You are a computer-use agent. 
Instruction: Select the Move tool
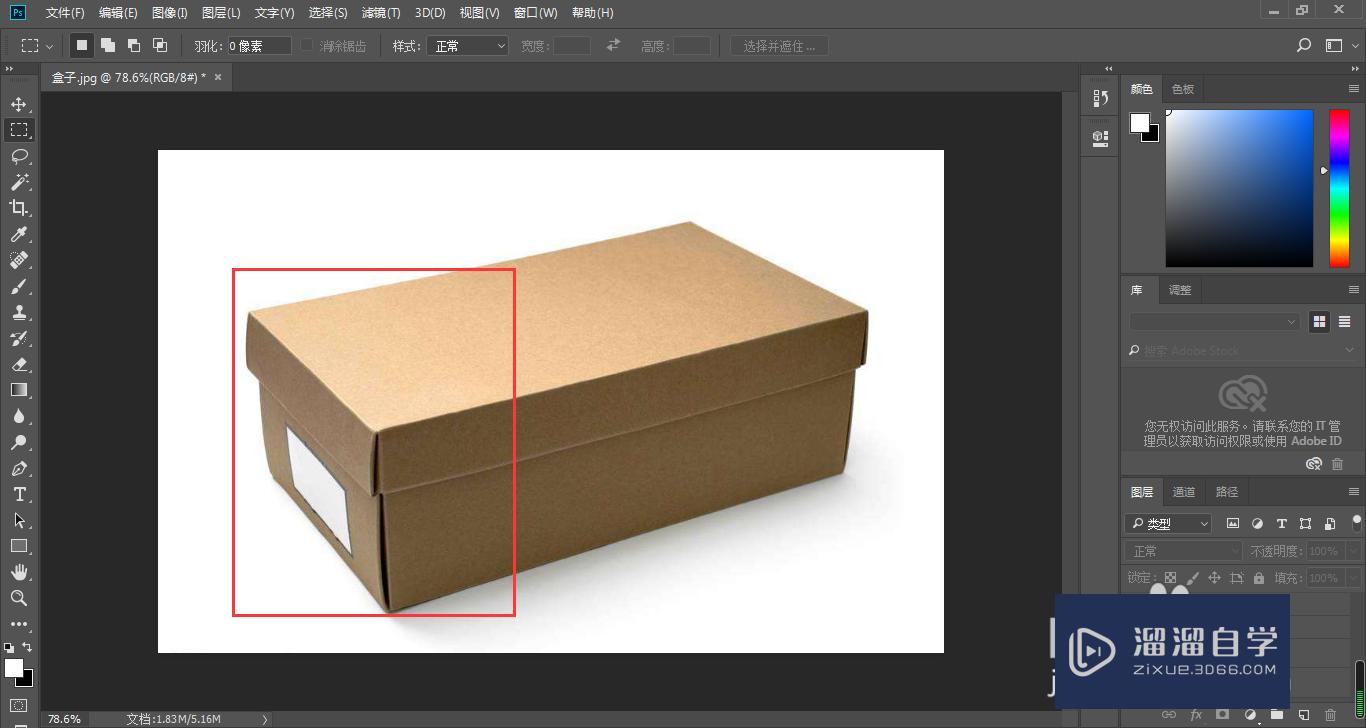tap(19, 104)
